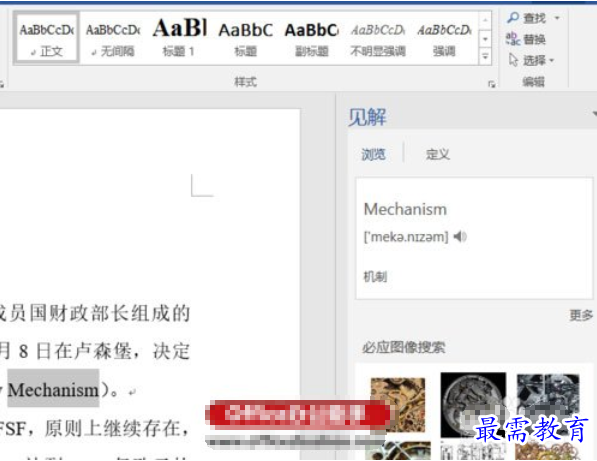Screen dimensions: 597x461
Task: Open the 见解 pane options arrow
Action: [594, 113]
